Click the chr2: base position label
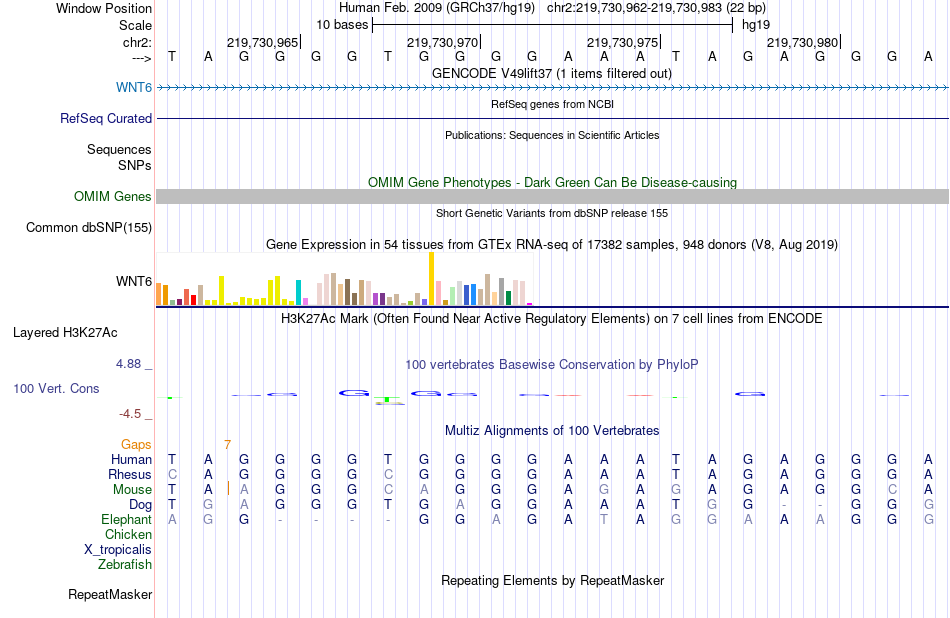Screen dimensions: 950x618 click(x=138, y=42)
